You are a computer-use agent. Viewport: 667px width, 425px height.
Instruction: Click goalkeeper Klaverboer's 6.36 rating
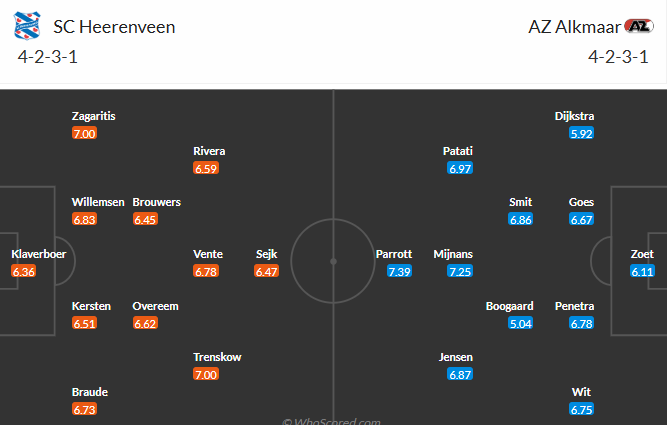point(23,272)
